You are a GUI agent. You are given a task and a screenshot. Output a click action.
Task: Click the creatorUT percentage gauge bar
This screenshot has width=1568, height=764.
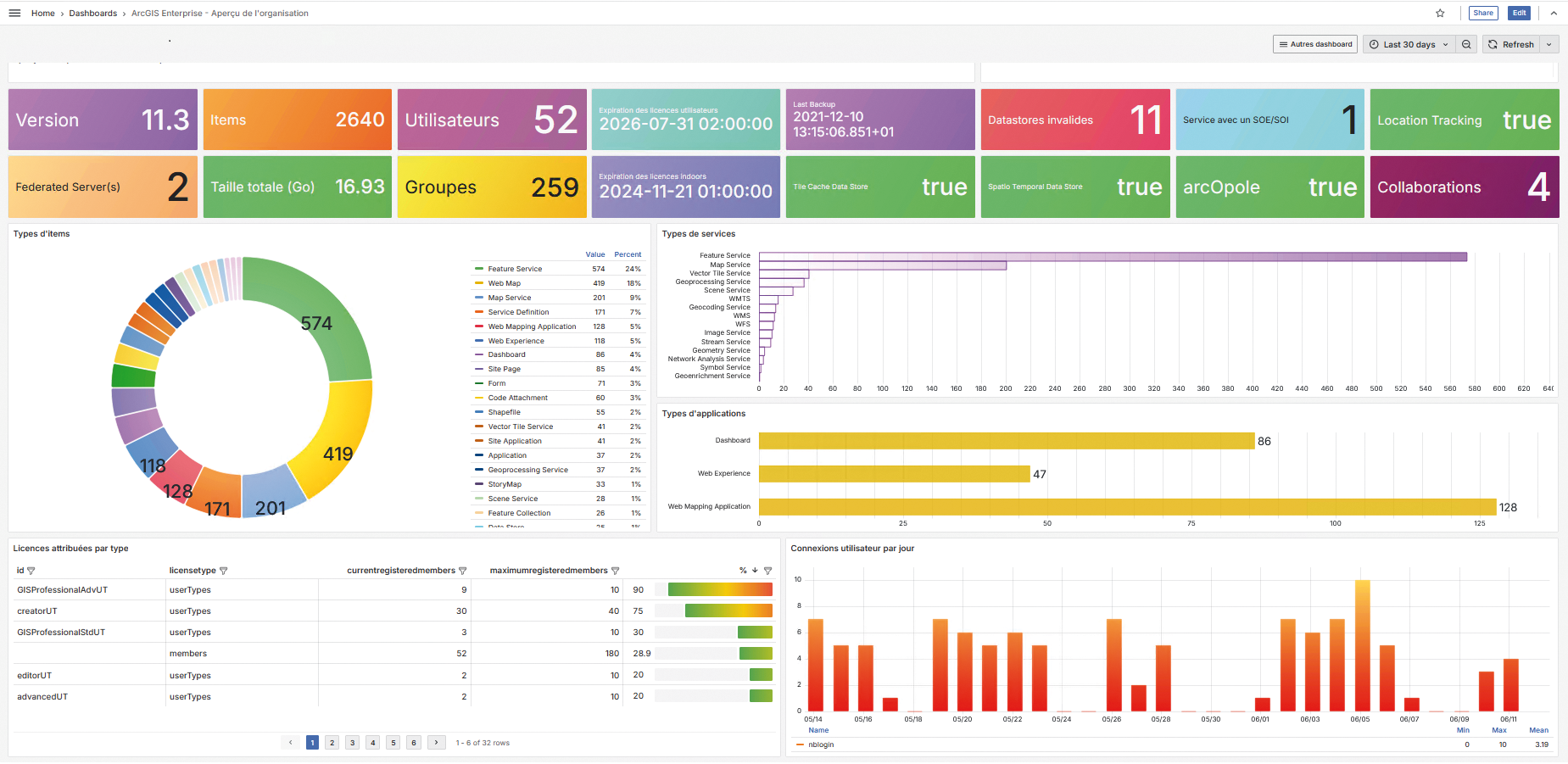(728, 611)
